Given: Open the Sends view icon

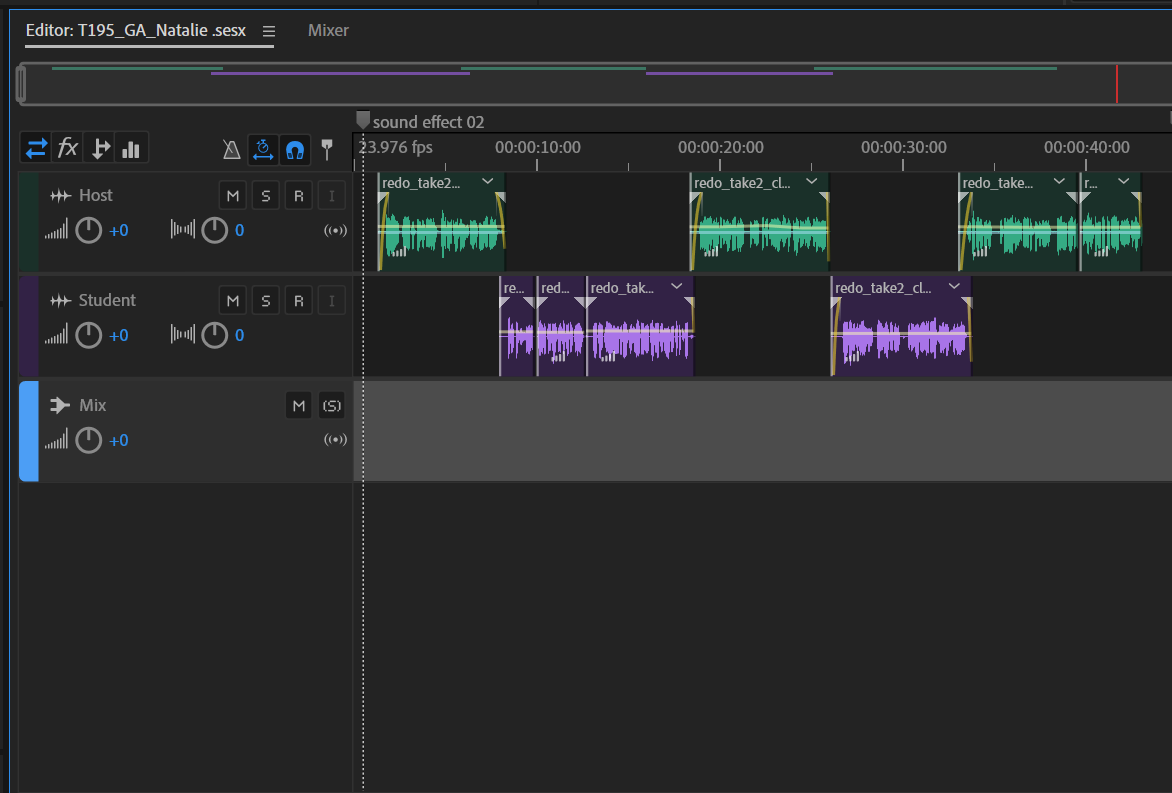Looking at the screenshot, I should (99, 149).
